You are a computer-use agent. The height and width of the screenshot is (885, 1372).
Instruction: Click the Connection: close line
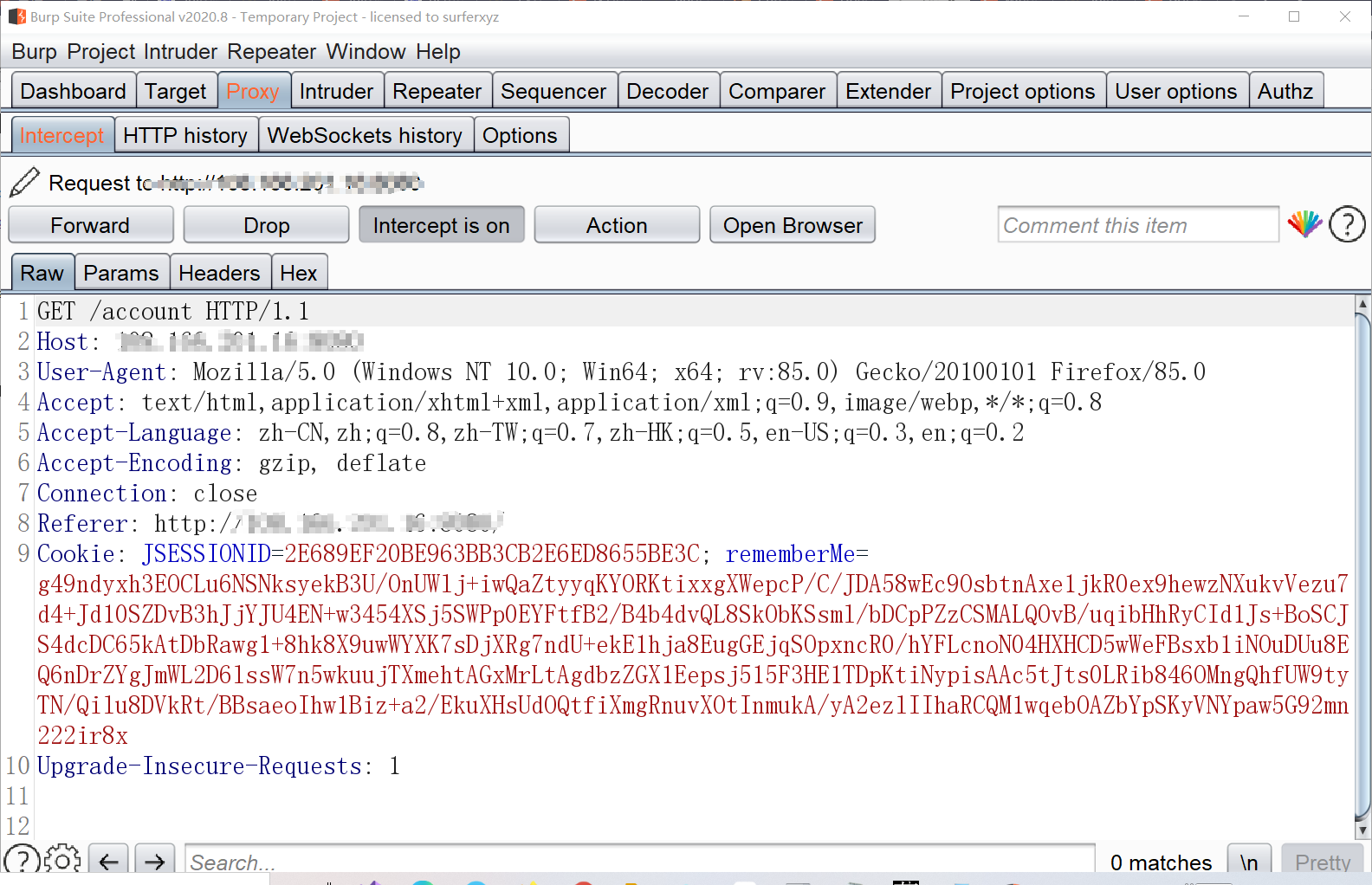tap(147, 493)
